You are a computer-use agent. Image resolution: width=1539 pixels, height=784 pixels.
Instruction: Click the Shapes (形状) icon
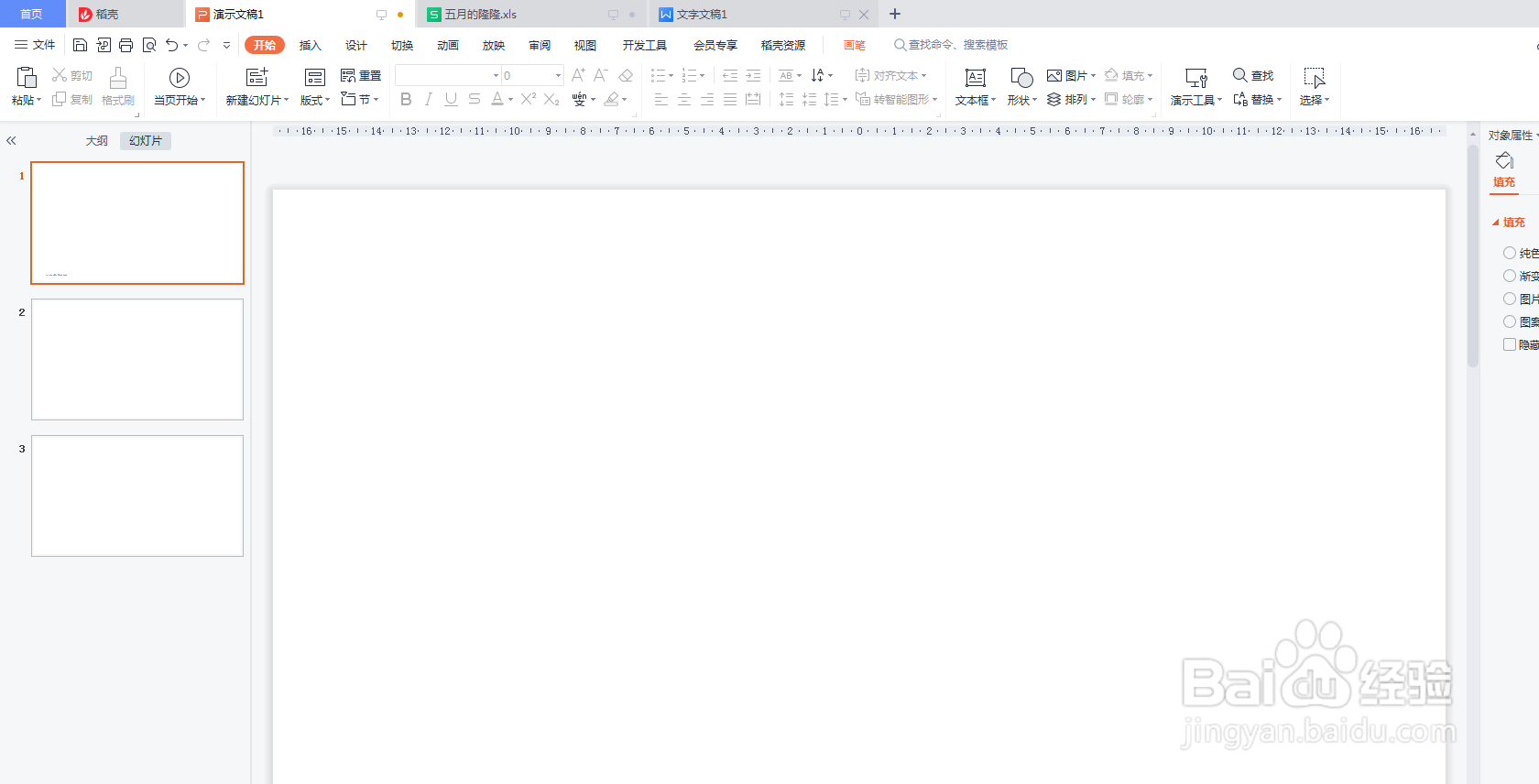pos(1021,78)
